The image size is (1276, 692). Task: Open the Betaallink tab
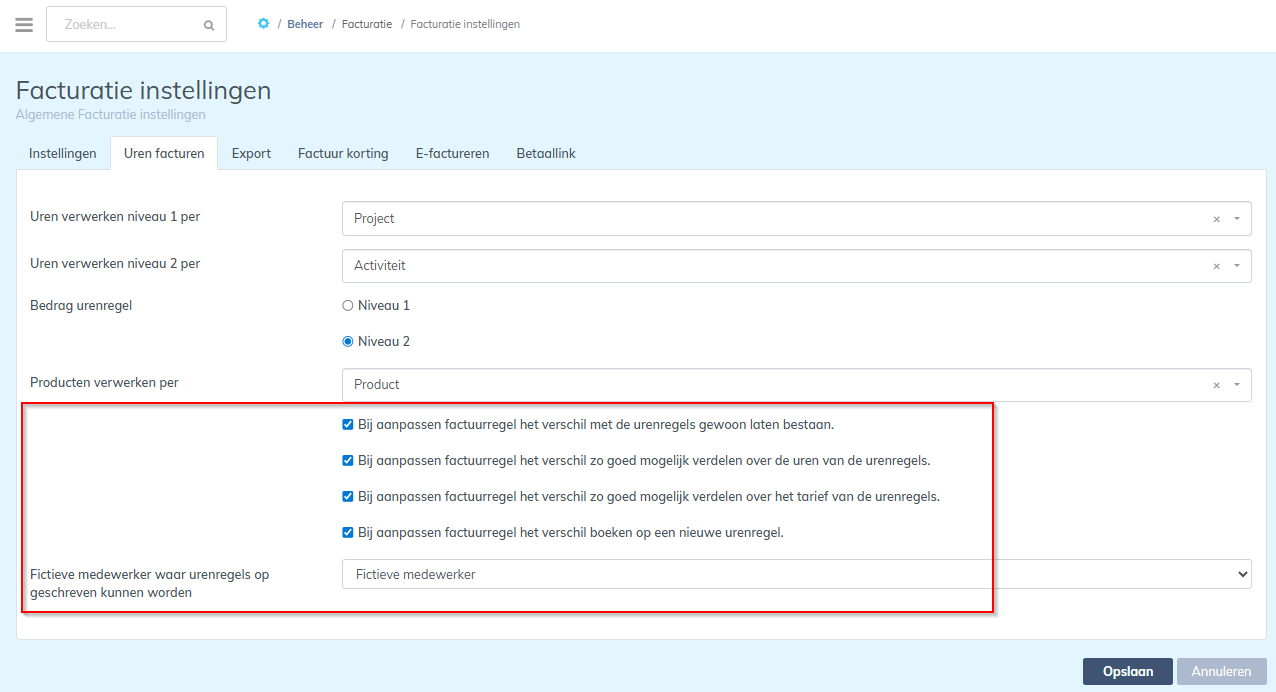(x=545, y=153)
